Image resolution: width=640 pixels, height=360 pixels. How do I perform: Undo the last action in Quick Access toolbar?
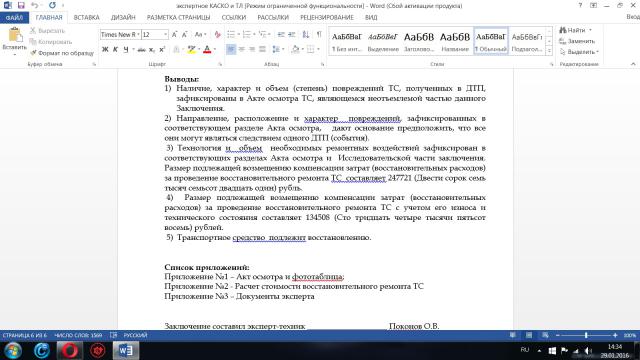pos(35,6)
